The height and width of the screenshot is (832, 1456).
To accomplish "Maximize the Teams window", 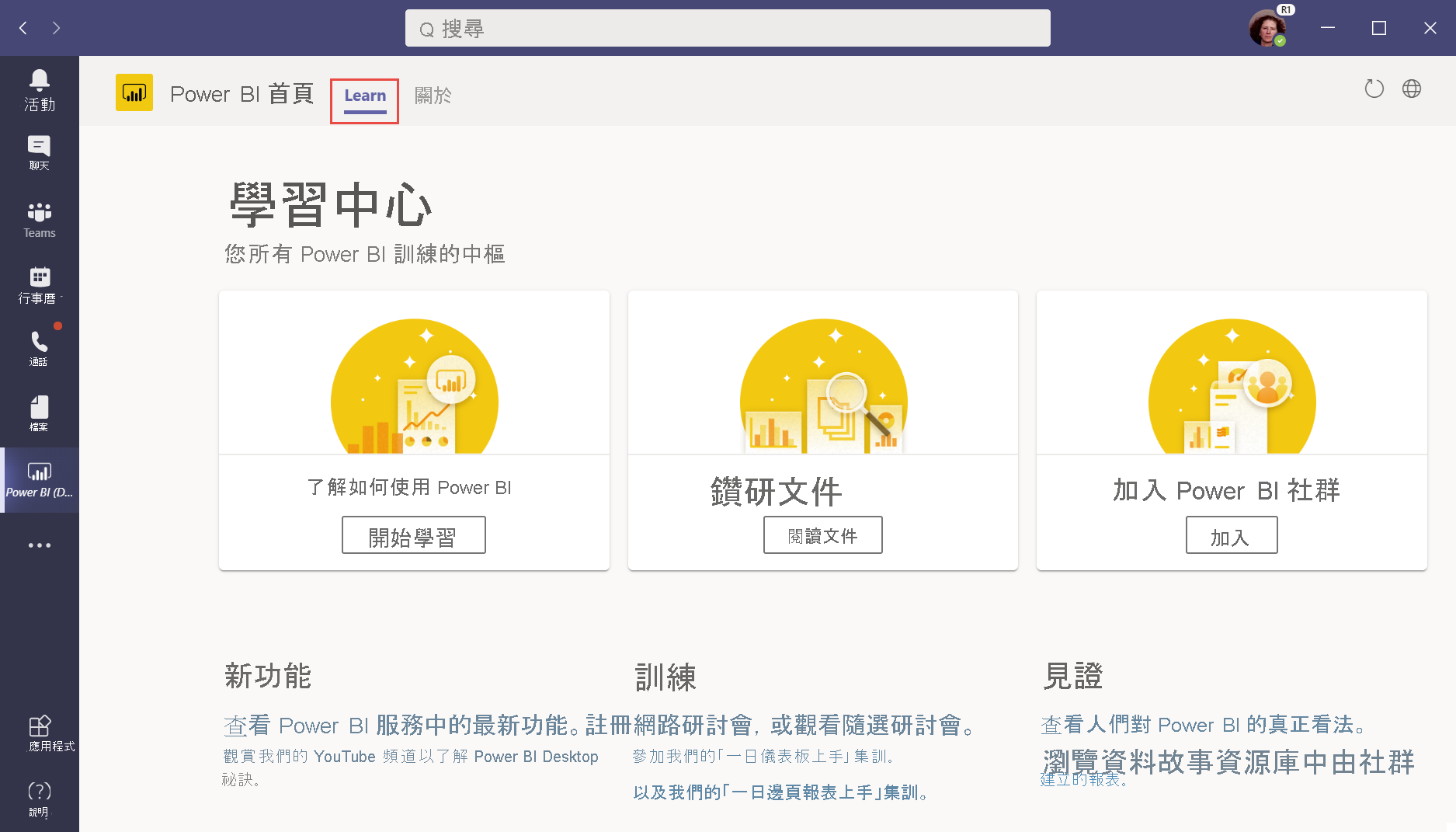I will tap(1379, 28).
